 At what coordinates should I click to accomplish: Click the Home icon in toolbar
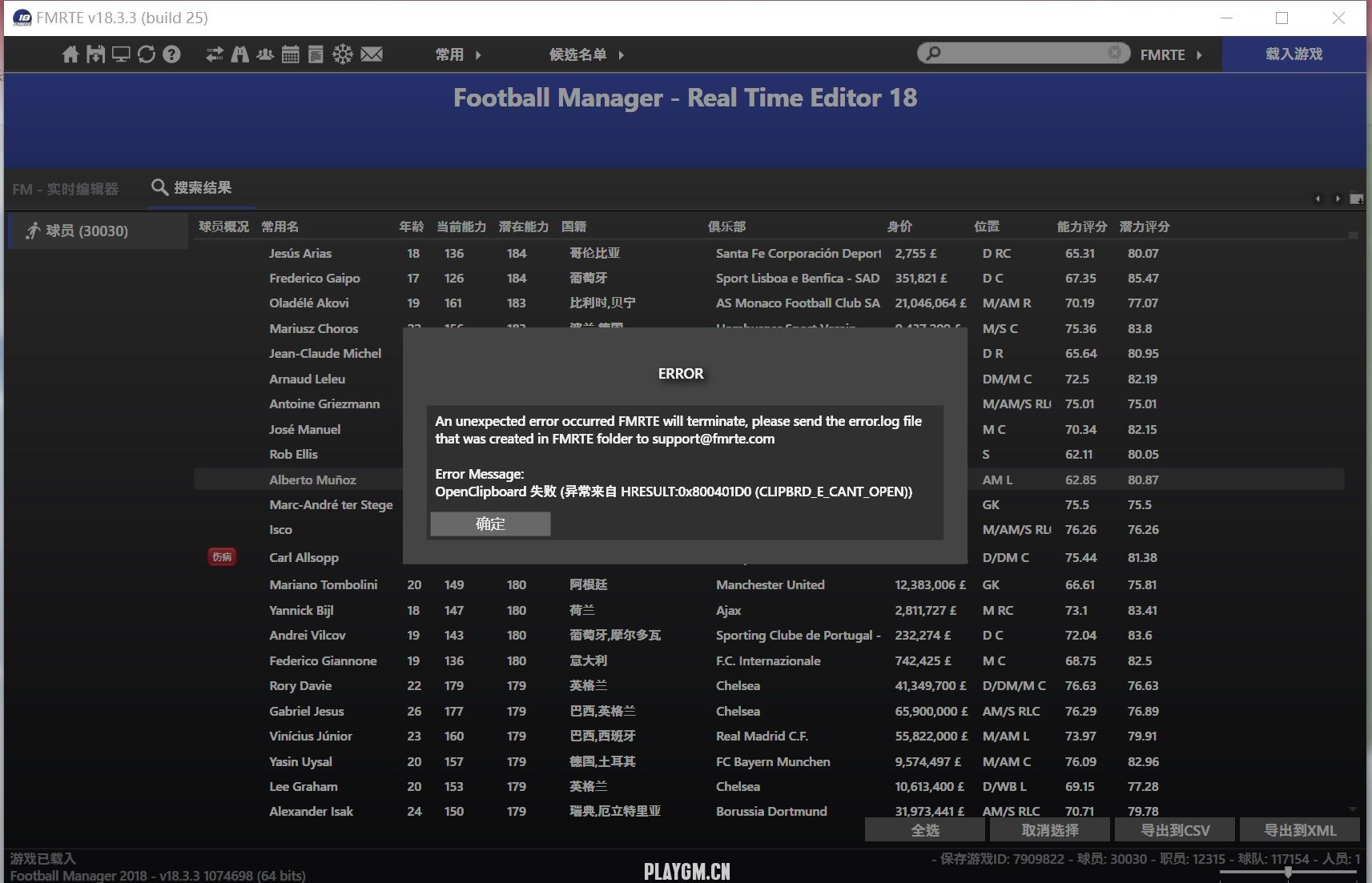point(70,54)
